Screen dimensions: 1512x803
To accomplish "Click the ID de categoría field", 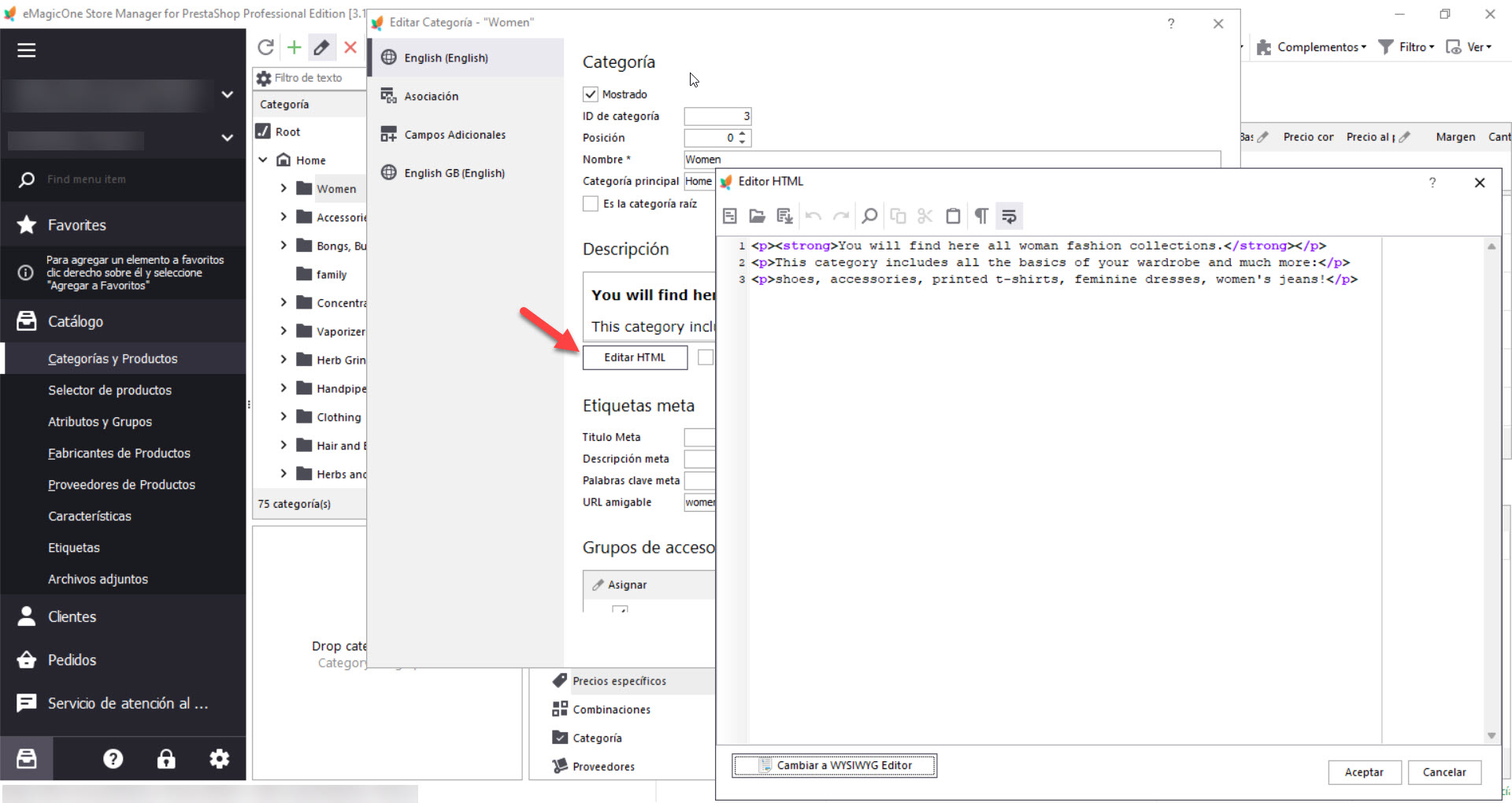I will pos(717,117).
